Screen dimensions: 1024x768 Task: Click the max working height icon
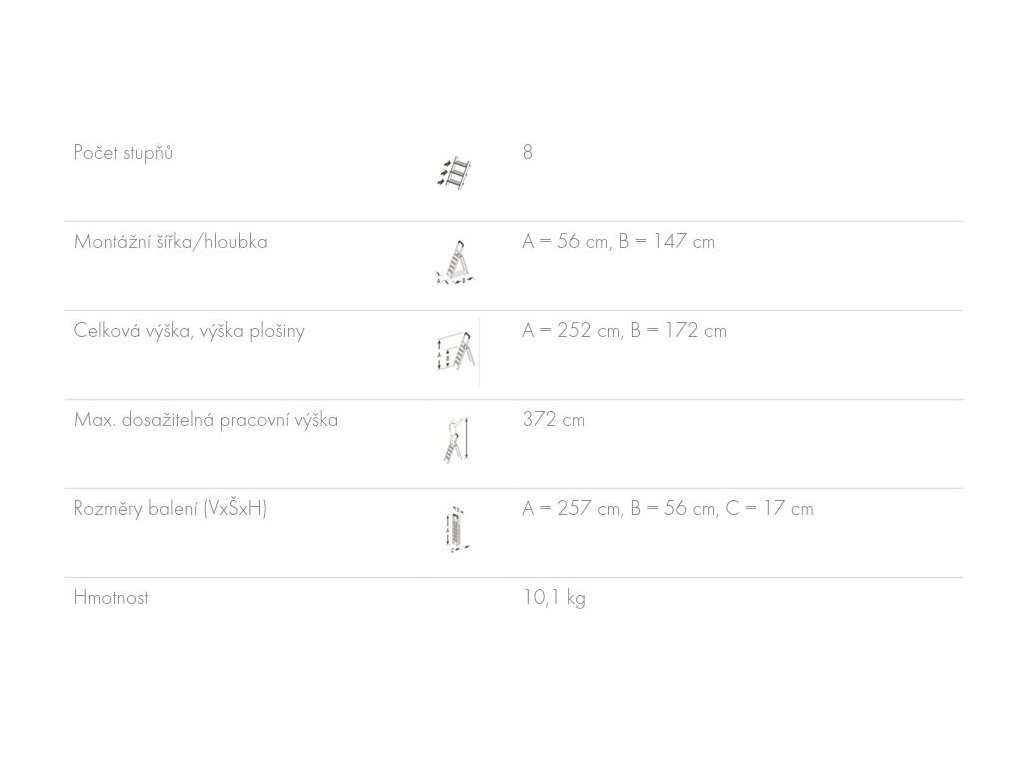tap(456, 439)
